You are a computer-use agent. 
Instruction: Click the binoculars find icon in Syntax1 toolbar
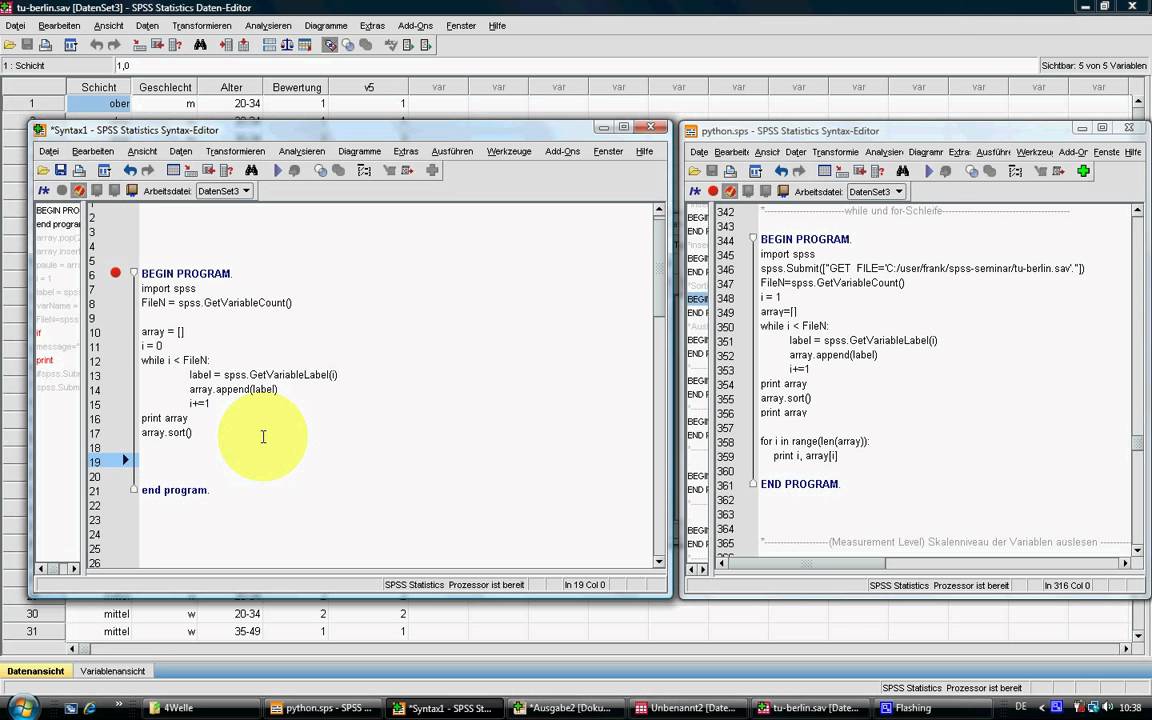click(251, 170)
